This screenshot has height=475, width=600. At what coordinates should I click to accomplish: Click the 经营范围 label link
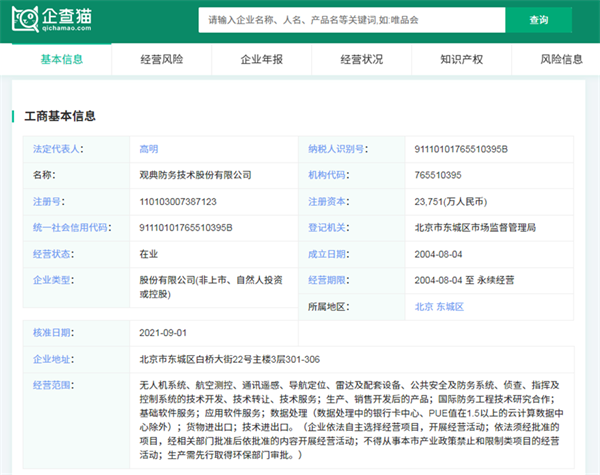[51, 385]
